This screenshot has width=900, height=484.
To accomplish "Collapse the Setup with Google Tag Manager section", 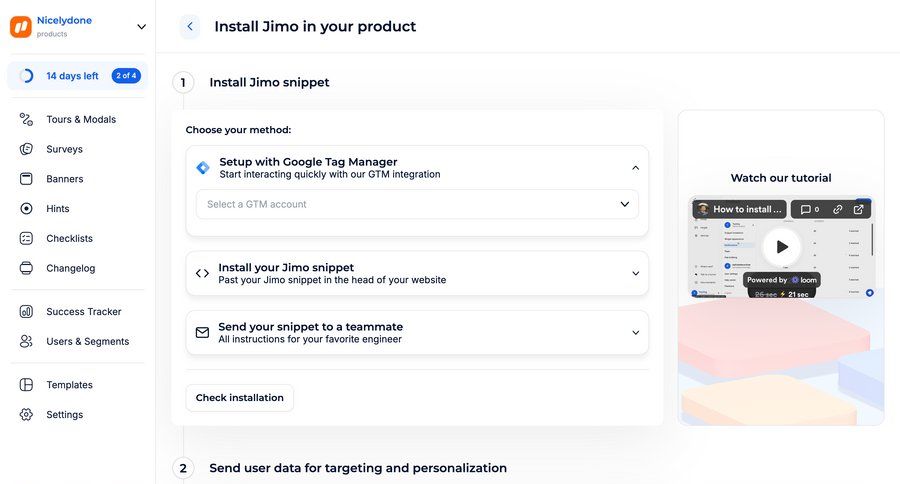I will click(635, 168).
